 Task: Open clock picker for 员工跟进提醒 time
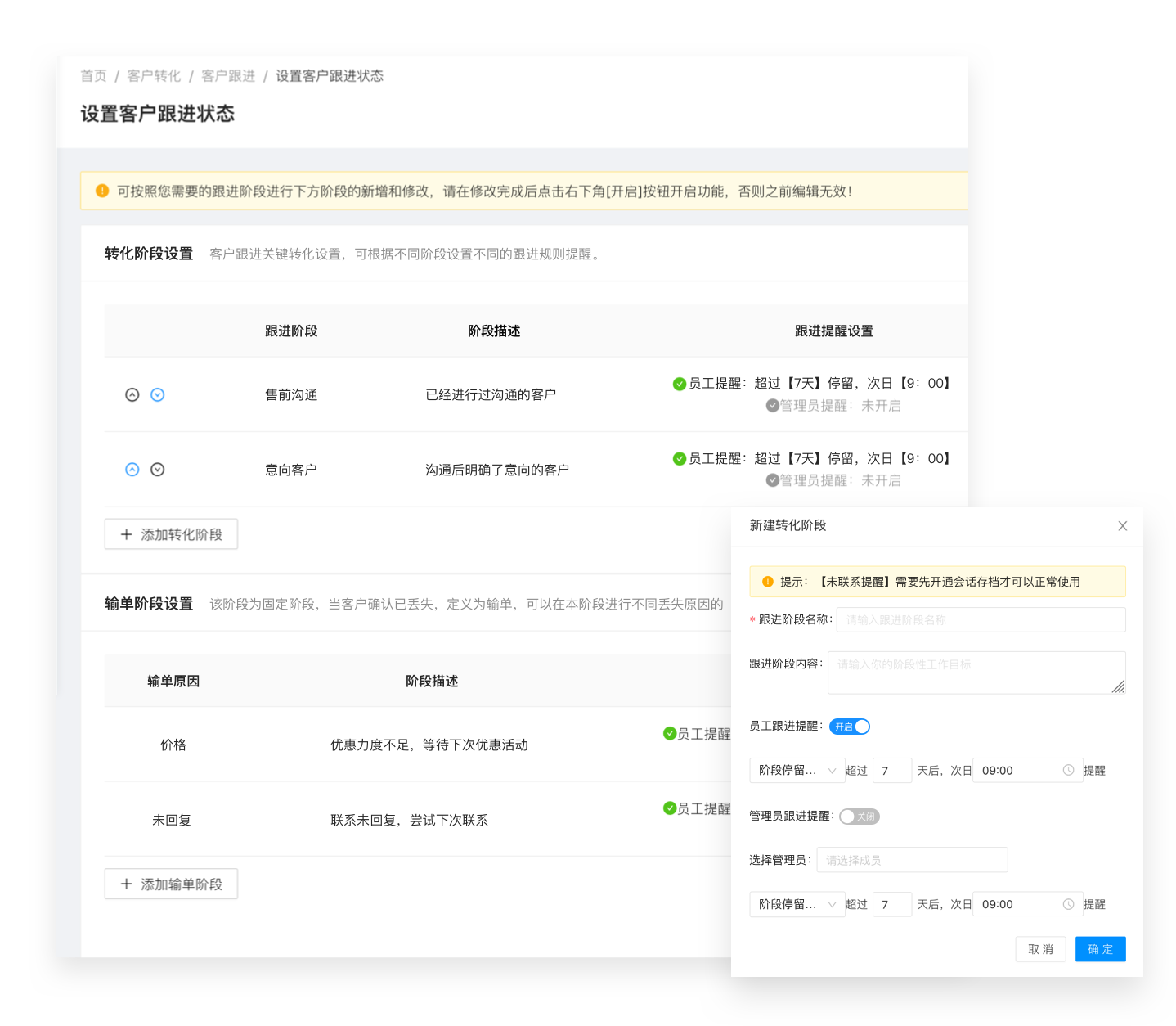(1068, 770)
